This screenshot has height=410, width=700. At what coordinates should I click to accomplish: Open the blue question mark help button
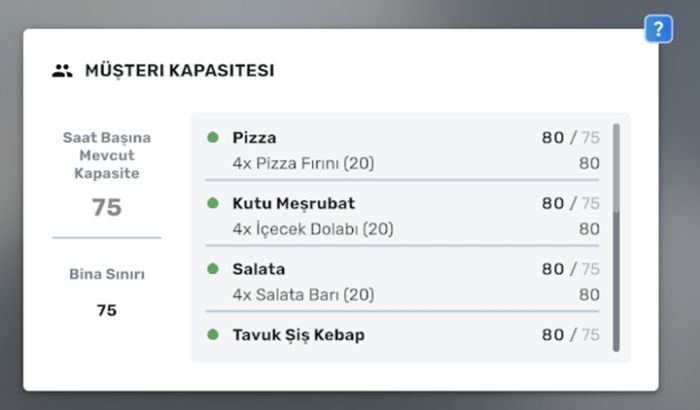click(x=657, y=29)
